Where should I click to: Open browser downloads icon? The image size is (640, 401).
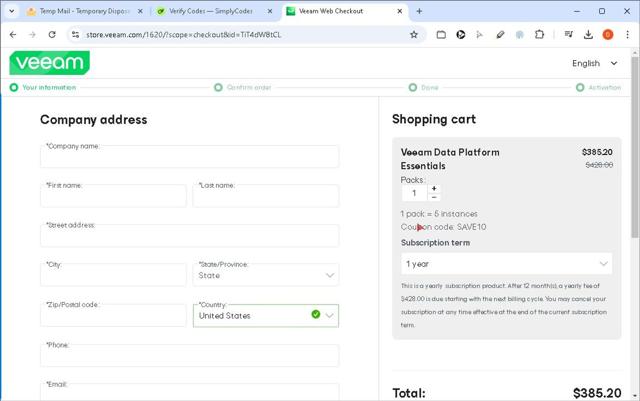[588, 35]
